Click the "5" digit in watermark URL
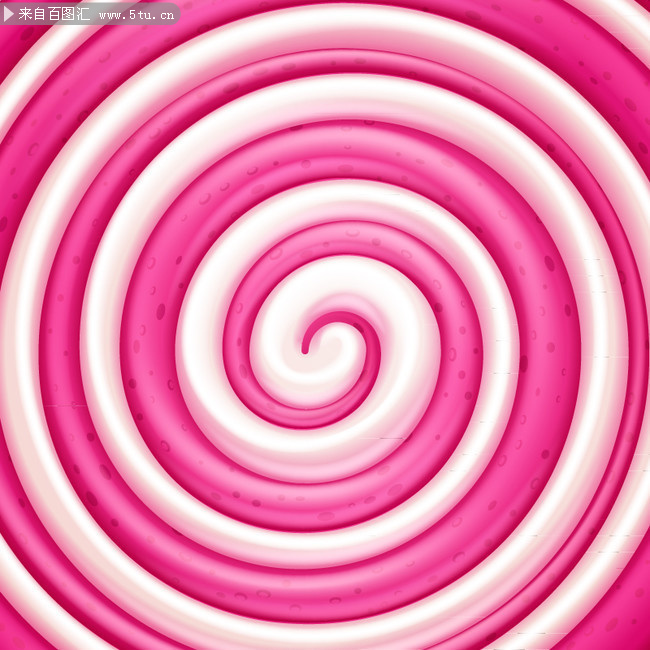The height and width of the screenshot is (650, 650). [x=133, y=15]
